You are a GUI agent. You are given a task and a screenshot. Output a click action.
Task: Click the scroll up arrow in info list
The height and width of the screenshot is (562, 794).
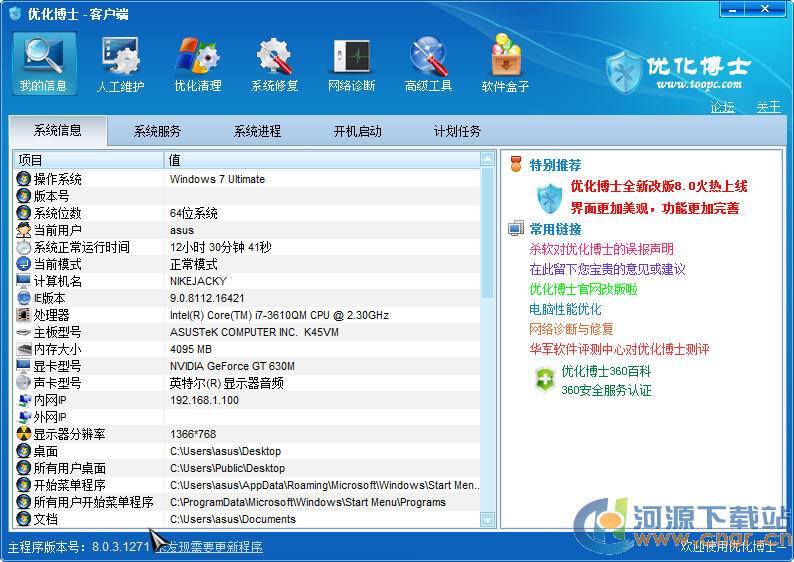tap(488, 159)
